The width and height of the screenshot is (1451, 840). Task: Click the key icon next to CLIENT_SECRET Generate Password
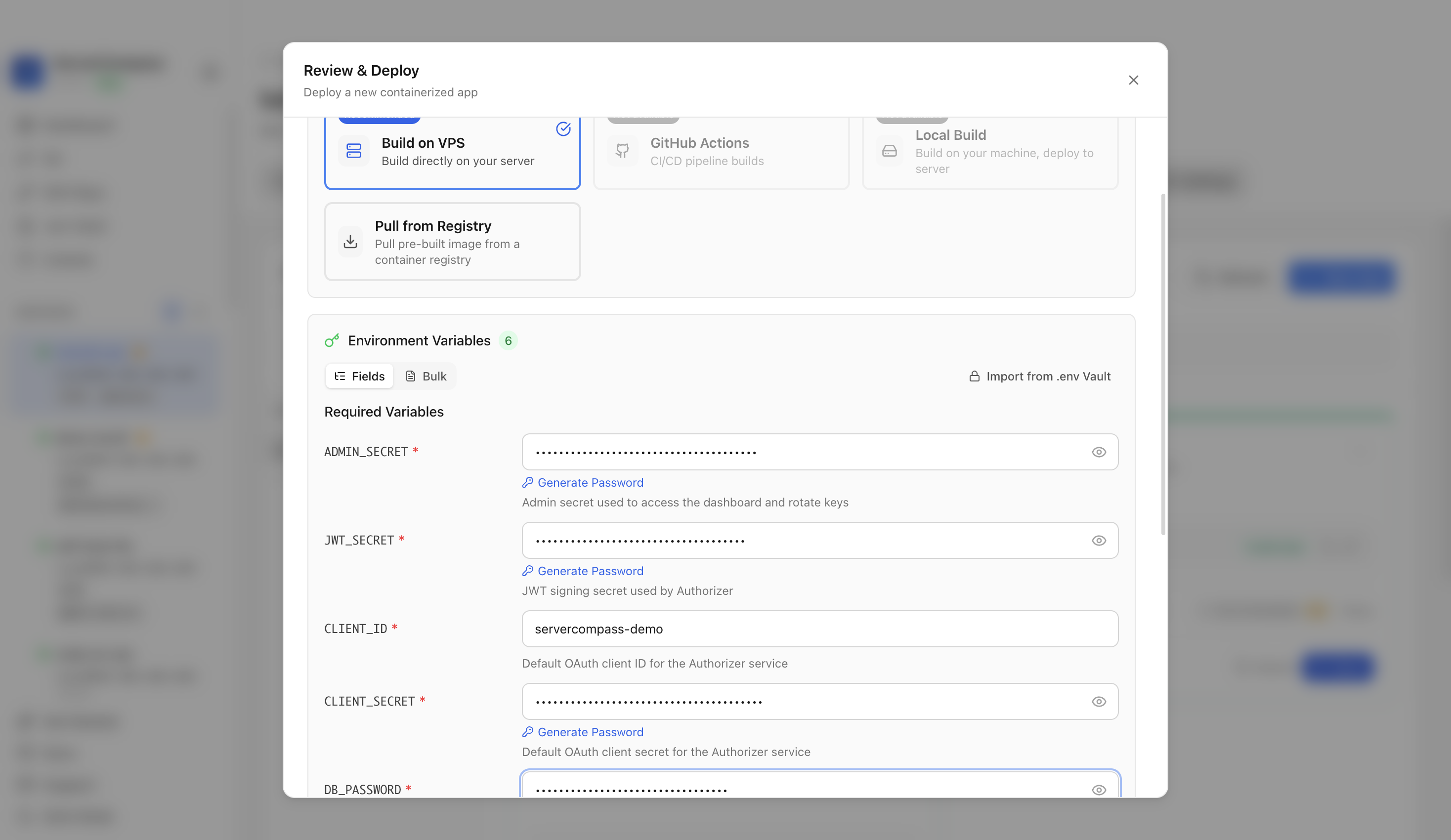click(527, 731)
